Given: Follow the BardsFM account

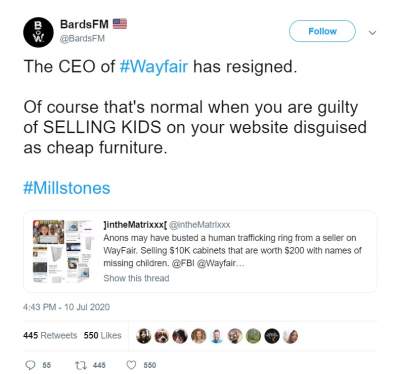Looking at the screenshot, I should pos(322,31).
